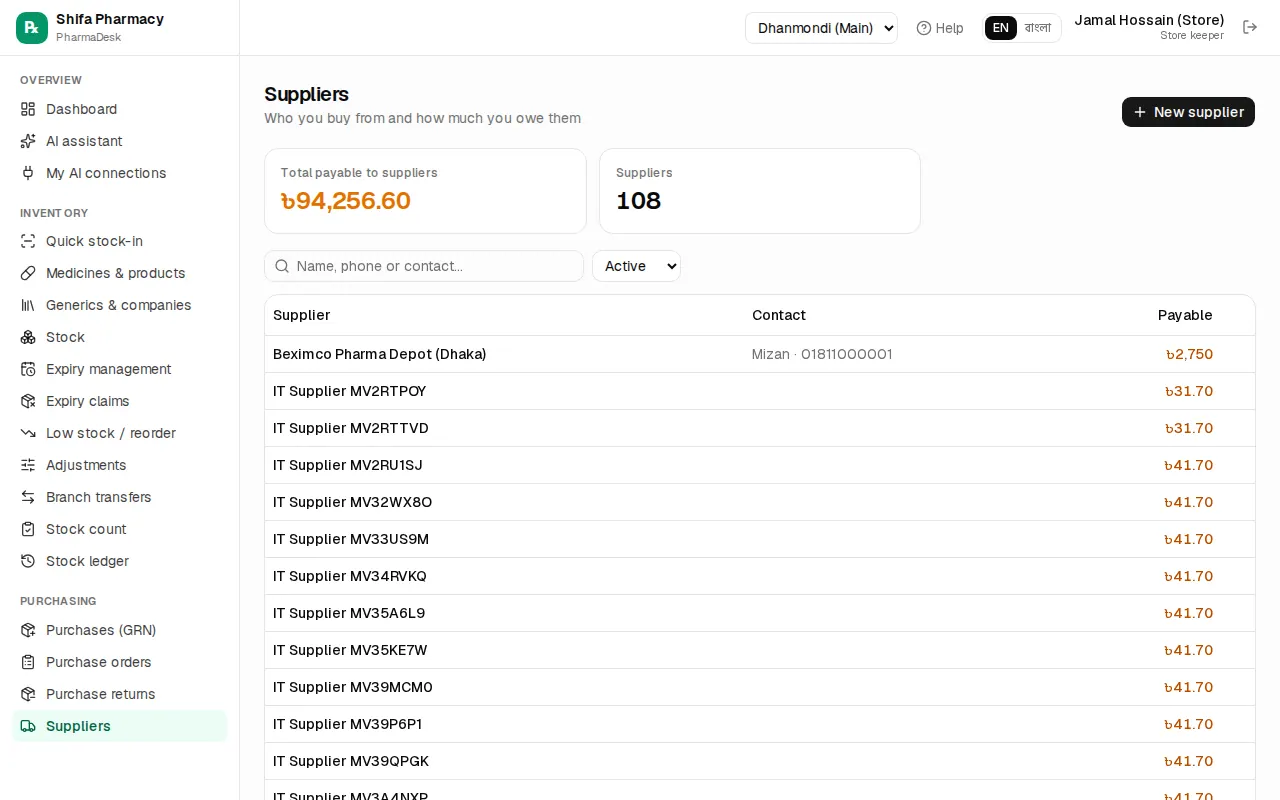The image size is (1280, 800).
Task: Open the Dhanmondi (Main) branch dropdown
Action: 821,28
